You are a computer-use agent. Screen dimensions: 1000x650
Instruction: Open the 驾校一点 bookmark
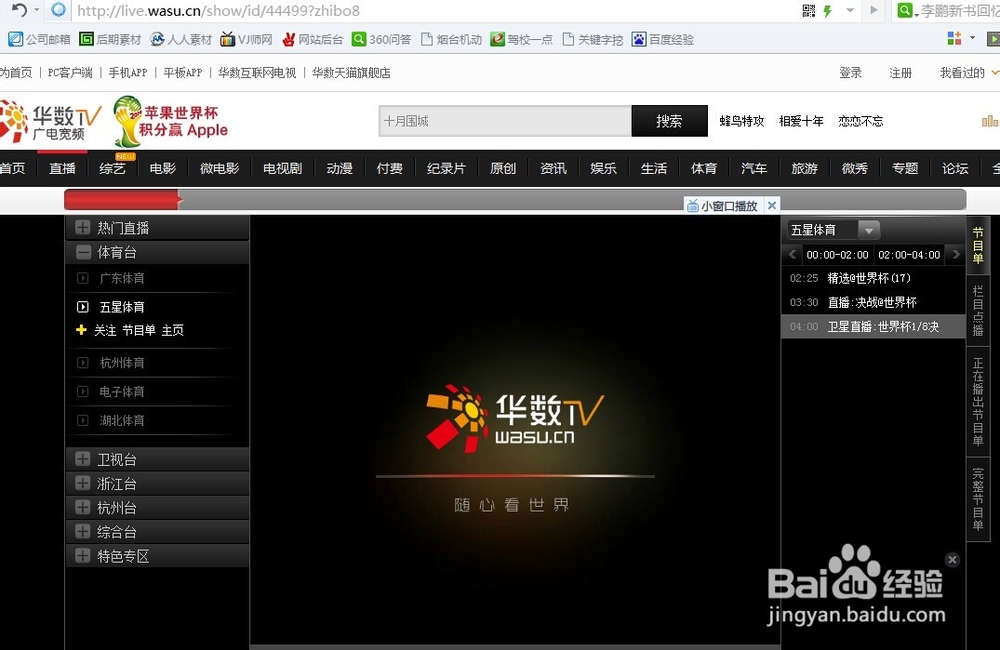(522, 40)
